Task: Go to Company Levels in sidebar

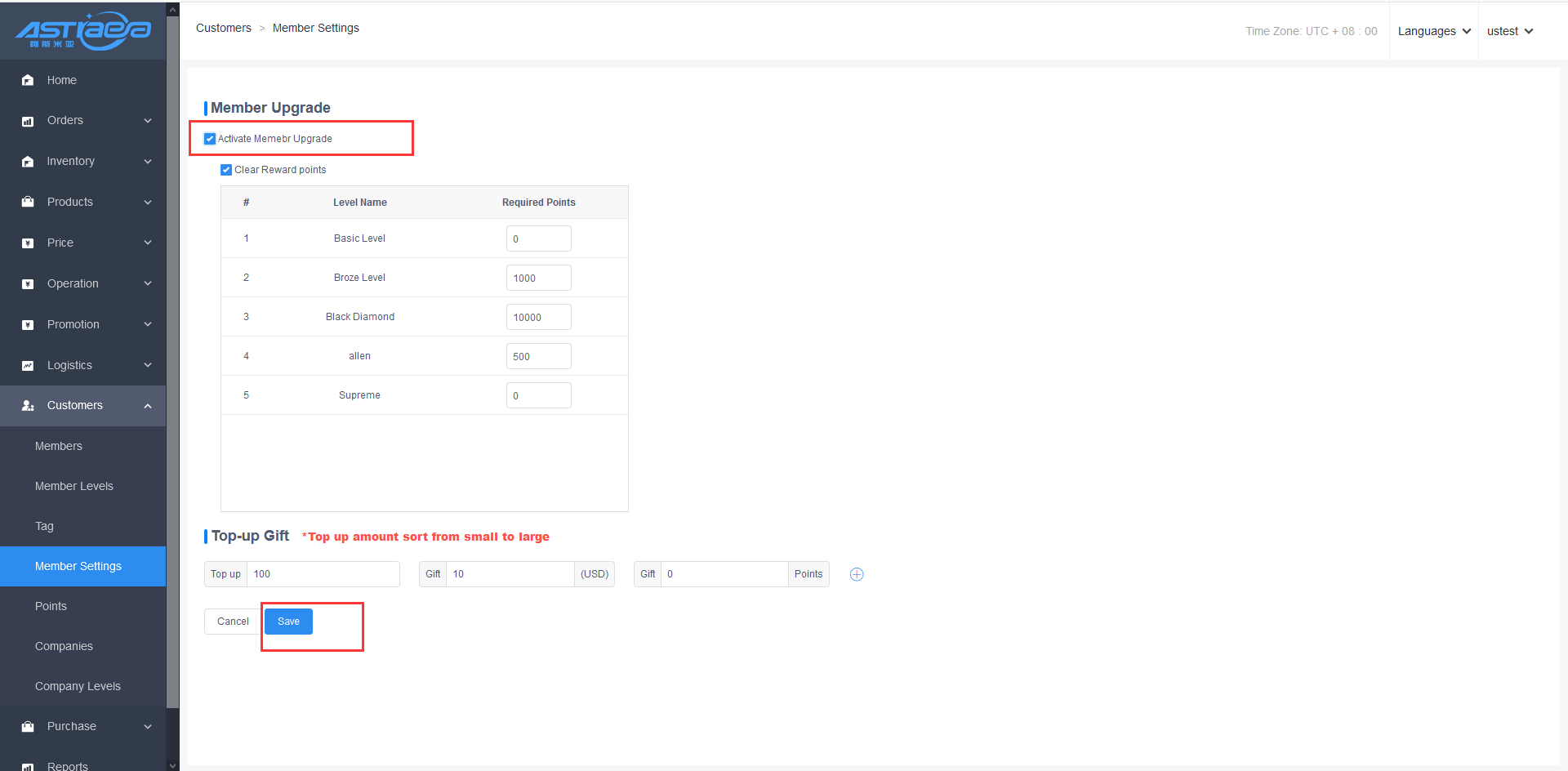Action: pyautogui.click(x=78, y=686)
